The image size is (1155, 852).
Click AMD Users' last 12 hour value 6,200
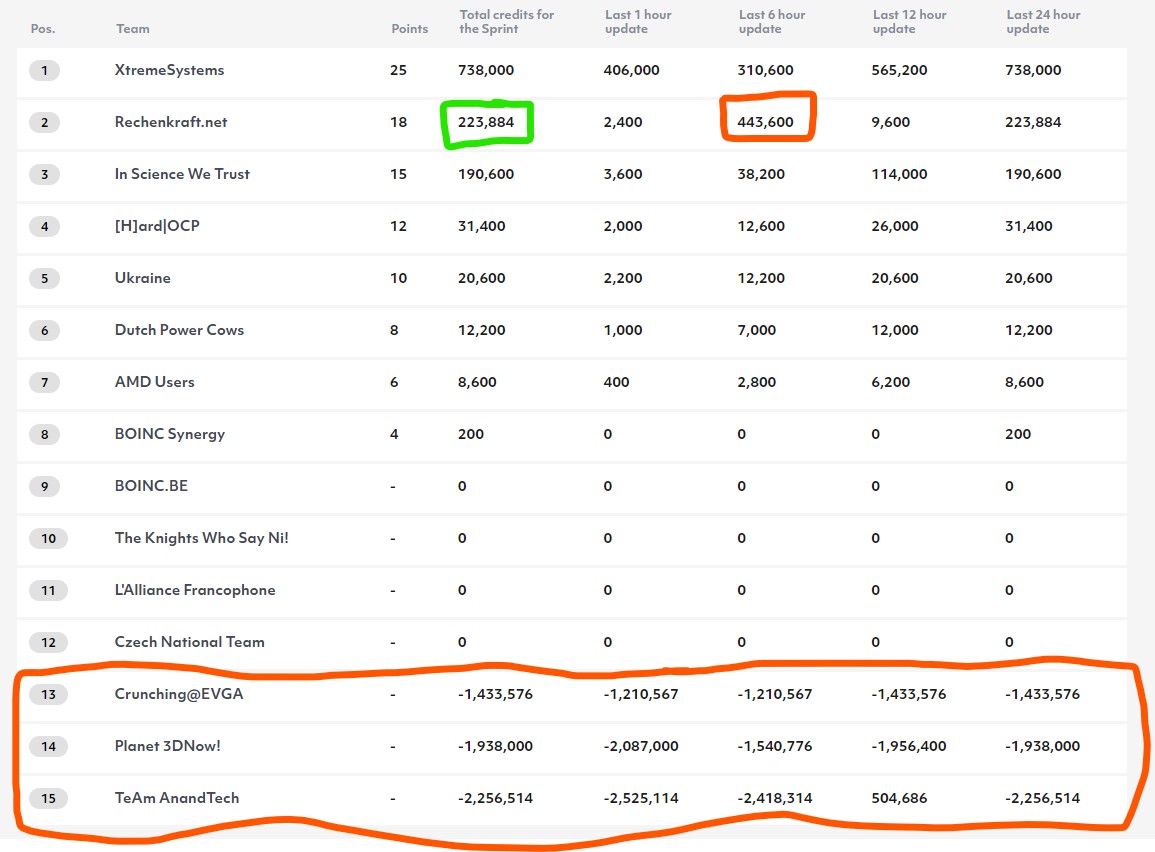tap(891, 382)
